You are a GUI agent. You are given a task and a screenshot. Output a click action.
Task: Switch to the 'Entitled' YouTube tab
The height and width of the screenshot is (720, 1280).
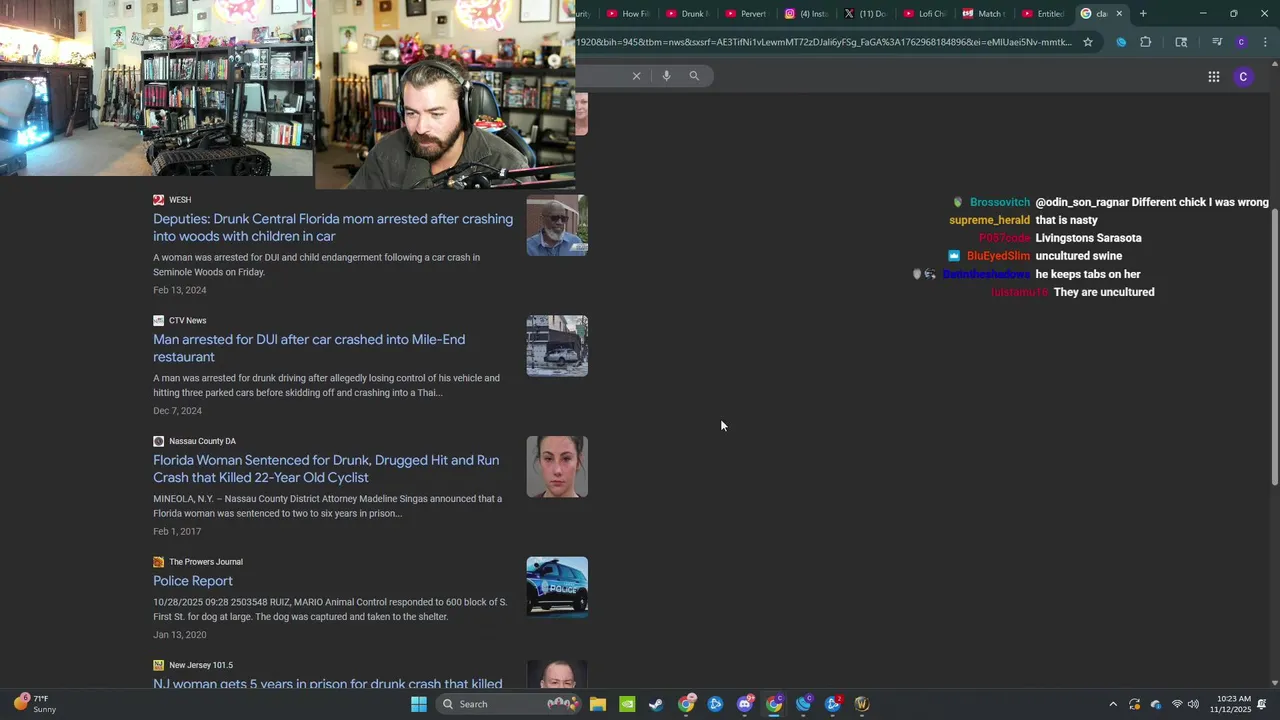[x=1042, y=13]
